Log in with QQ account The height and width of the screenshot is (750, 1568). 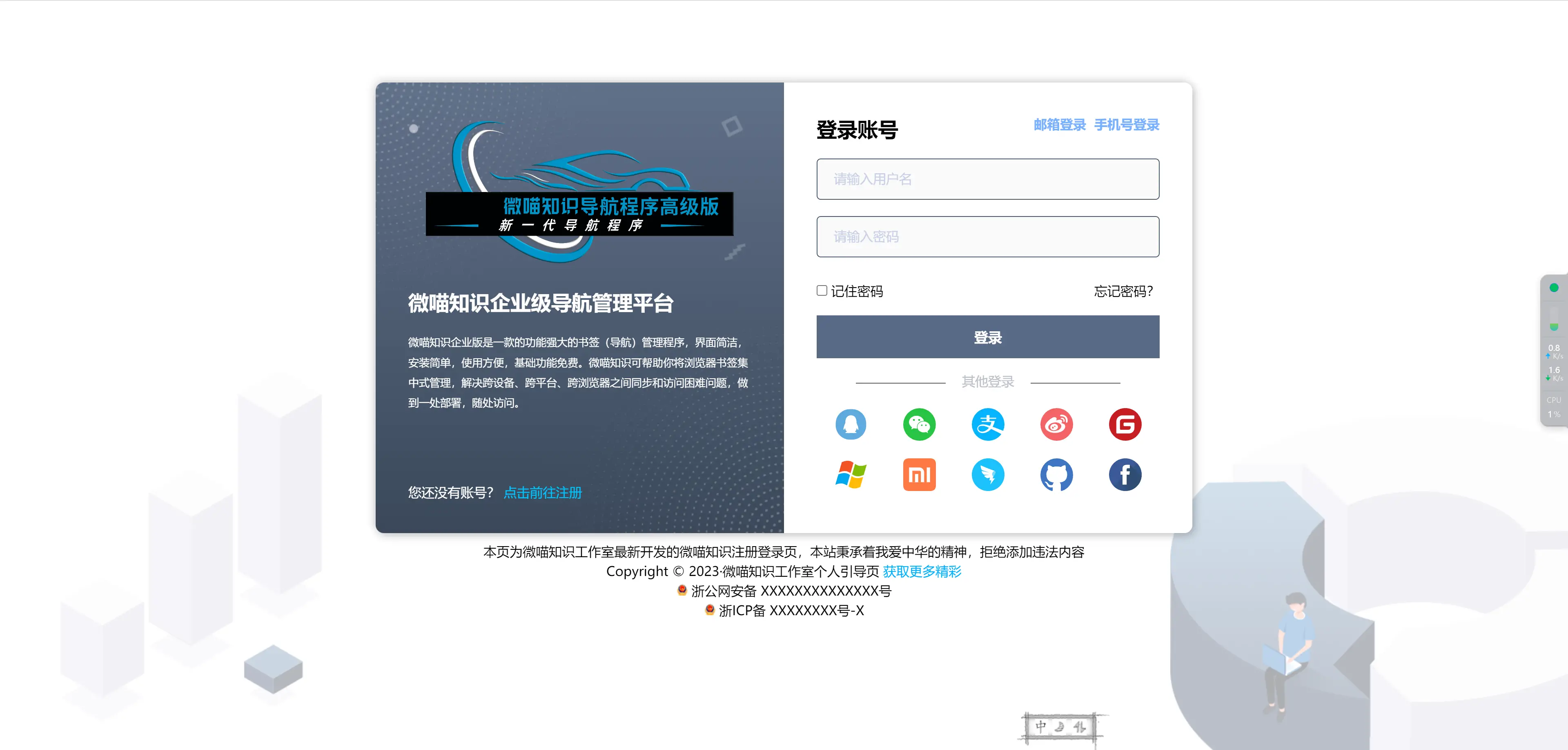(851, 425)
